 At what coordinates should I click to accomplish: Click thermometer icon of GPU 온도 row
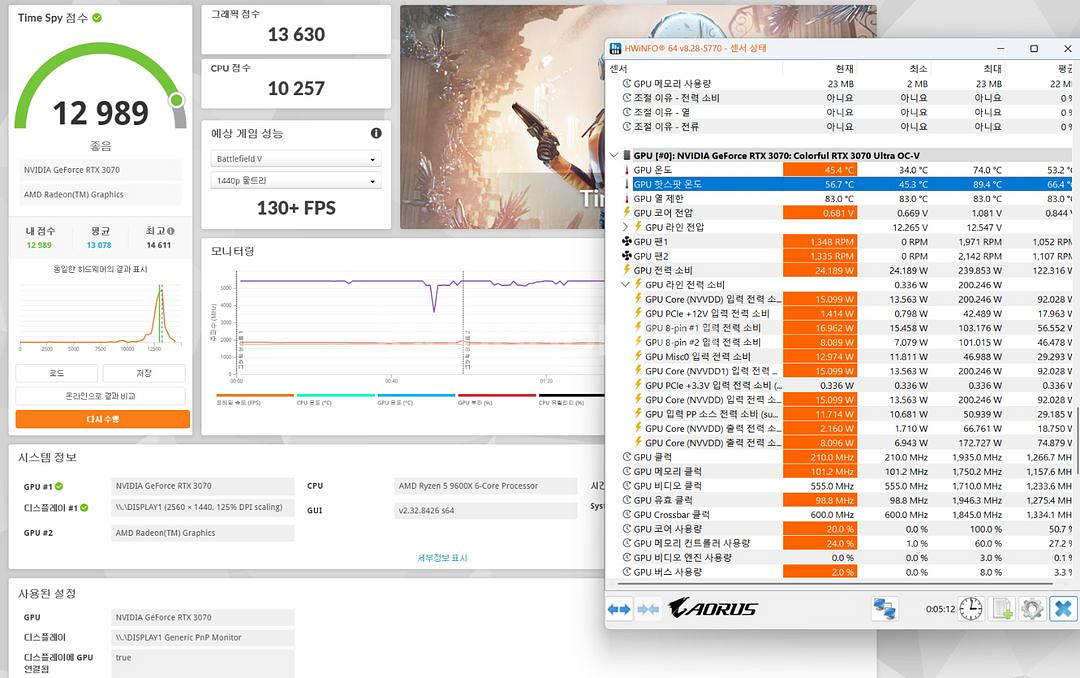click(627, 170)
